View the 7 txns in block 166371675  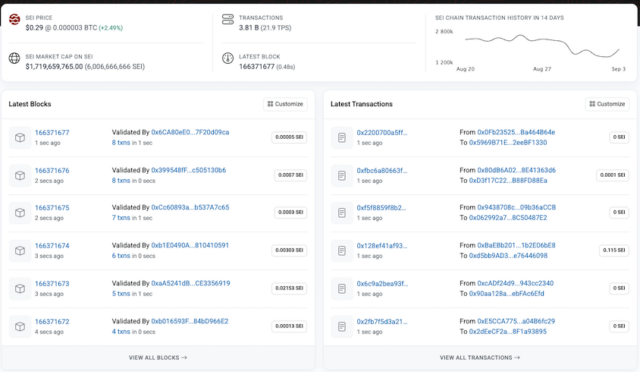(121, 218)
